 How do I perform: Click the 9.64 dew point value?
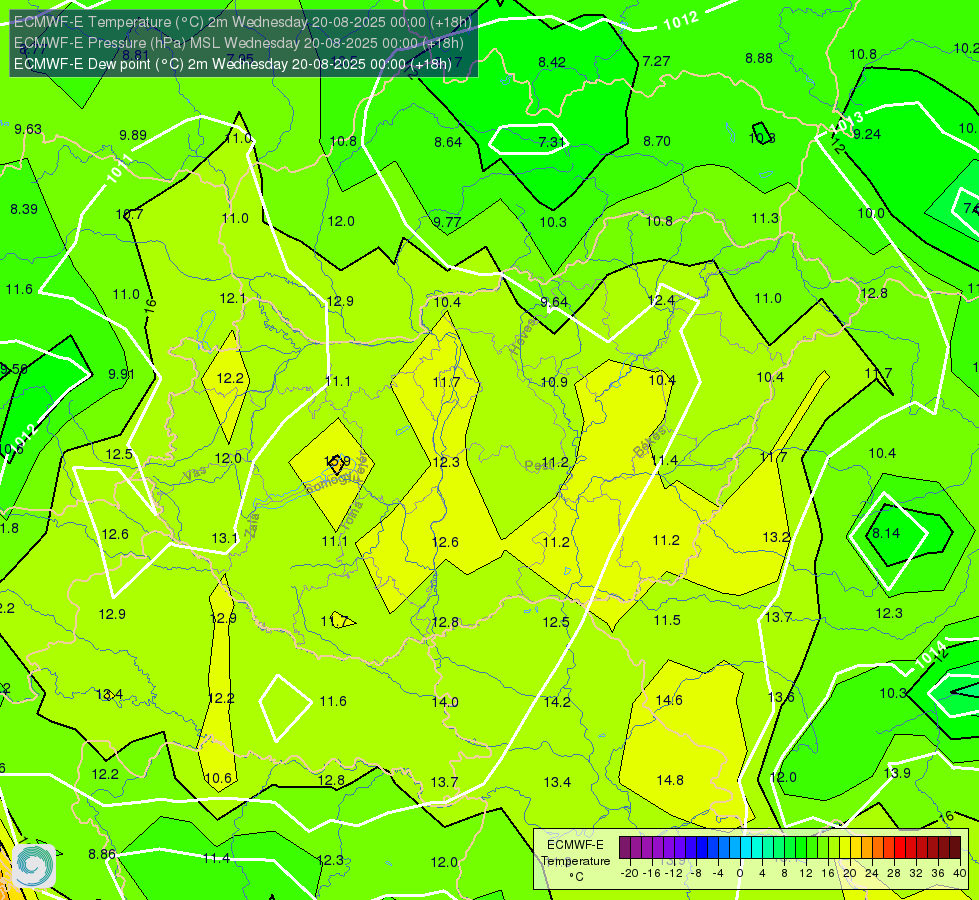point(554,302)
